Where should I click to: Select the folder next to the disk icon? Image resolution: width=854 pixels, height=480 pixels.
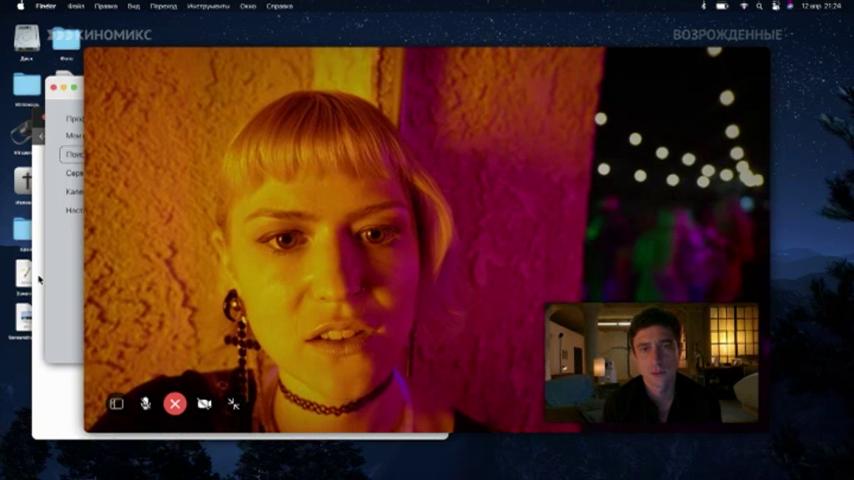pyautogui.click(x=66, y=38)
